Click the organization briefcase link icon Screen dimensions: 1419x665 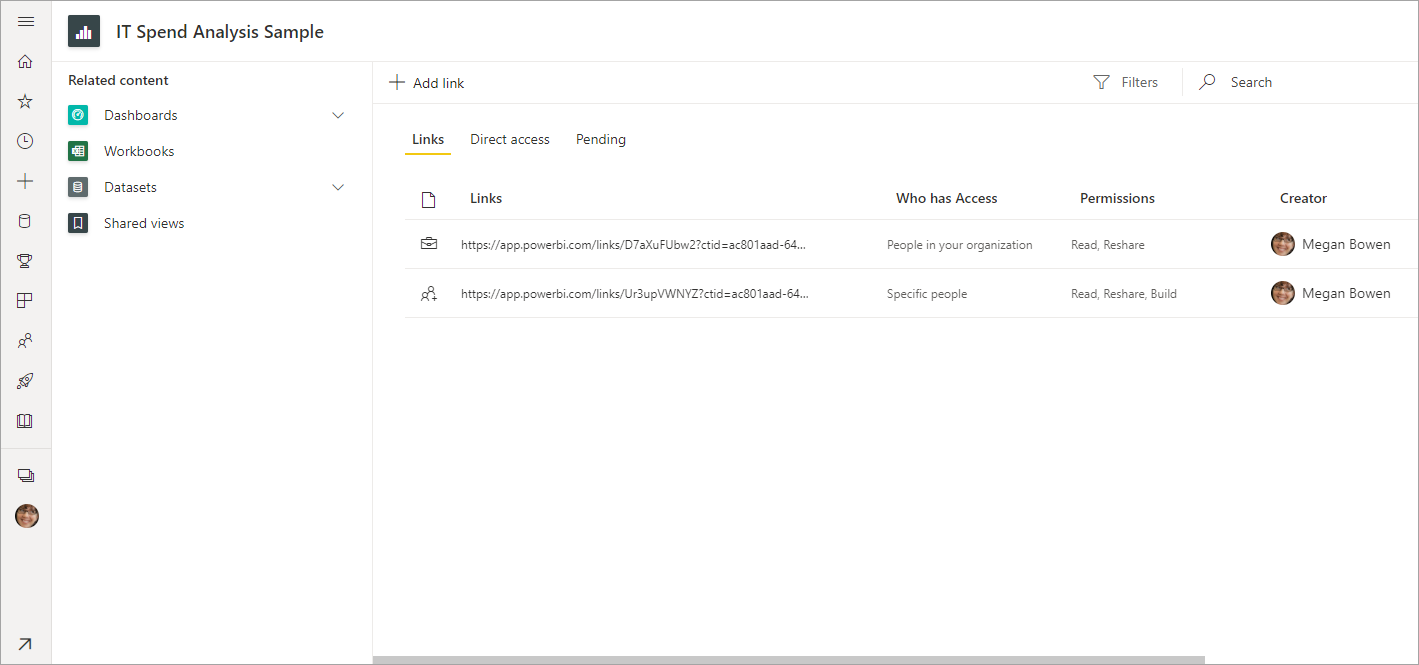pos(429,243)
